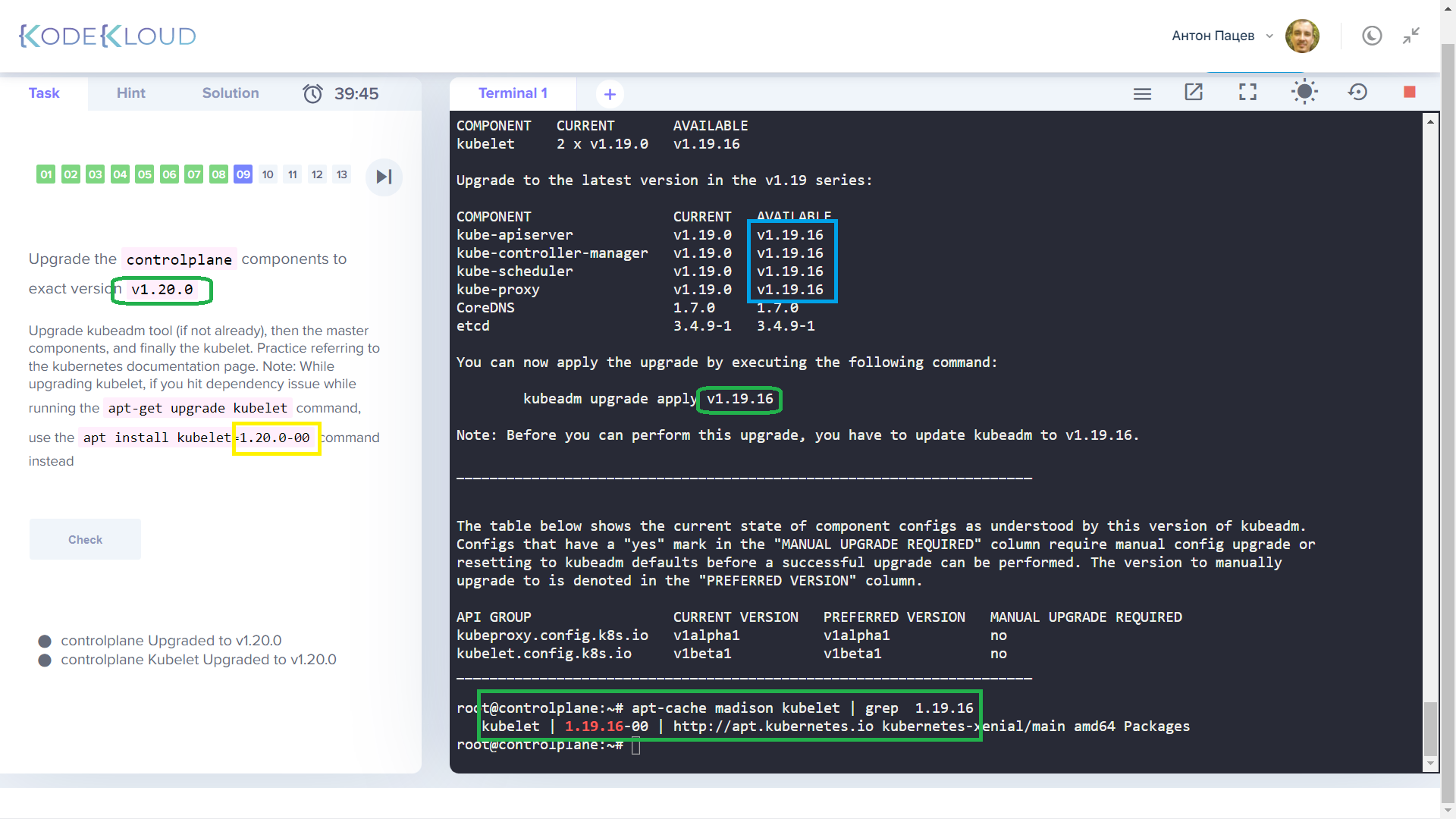Switch to the Hint tab
Viewport: 1456px width, 819px height.
130,93
